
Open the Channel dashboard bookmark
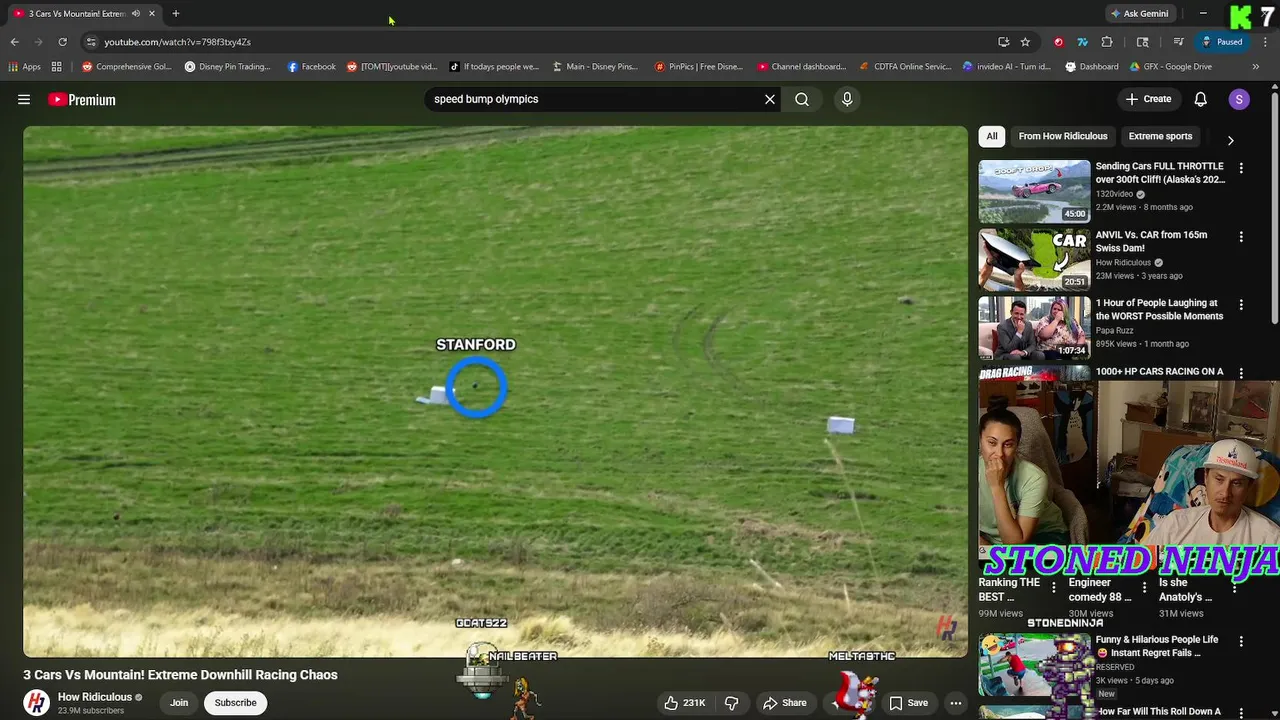(801, 67)
